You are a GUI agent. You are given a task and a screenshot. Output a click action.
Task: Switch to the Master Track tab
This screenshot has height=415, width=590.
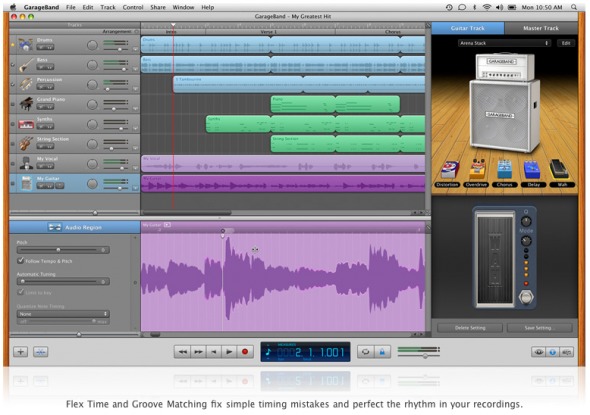pos(541,28)
